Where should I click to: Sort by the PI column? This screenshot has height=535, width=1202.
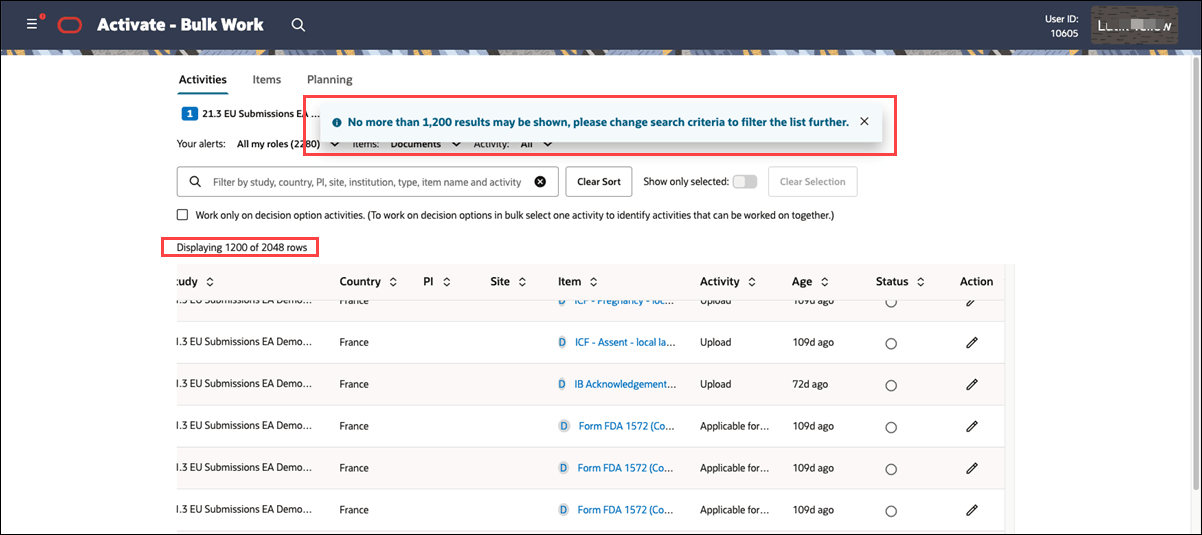[x=446, y=282]
